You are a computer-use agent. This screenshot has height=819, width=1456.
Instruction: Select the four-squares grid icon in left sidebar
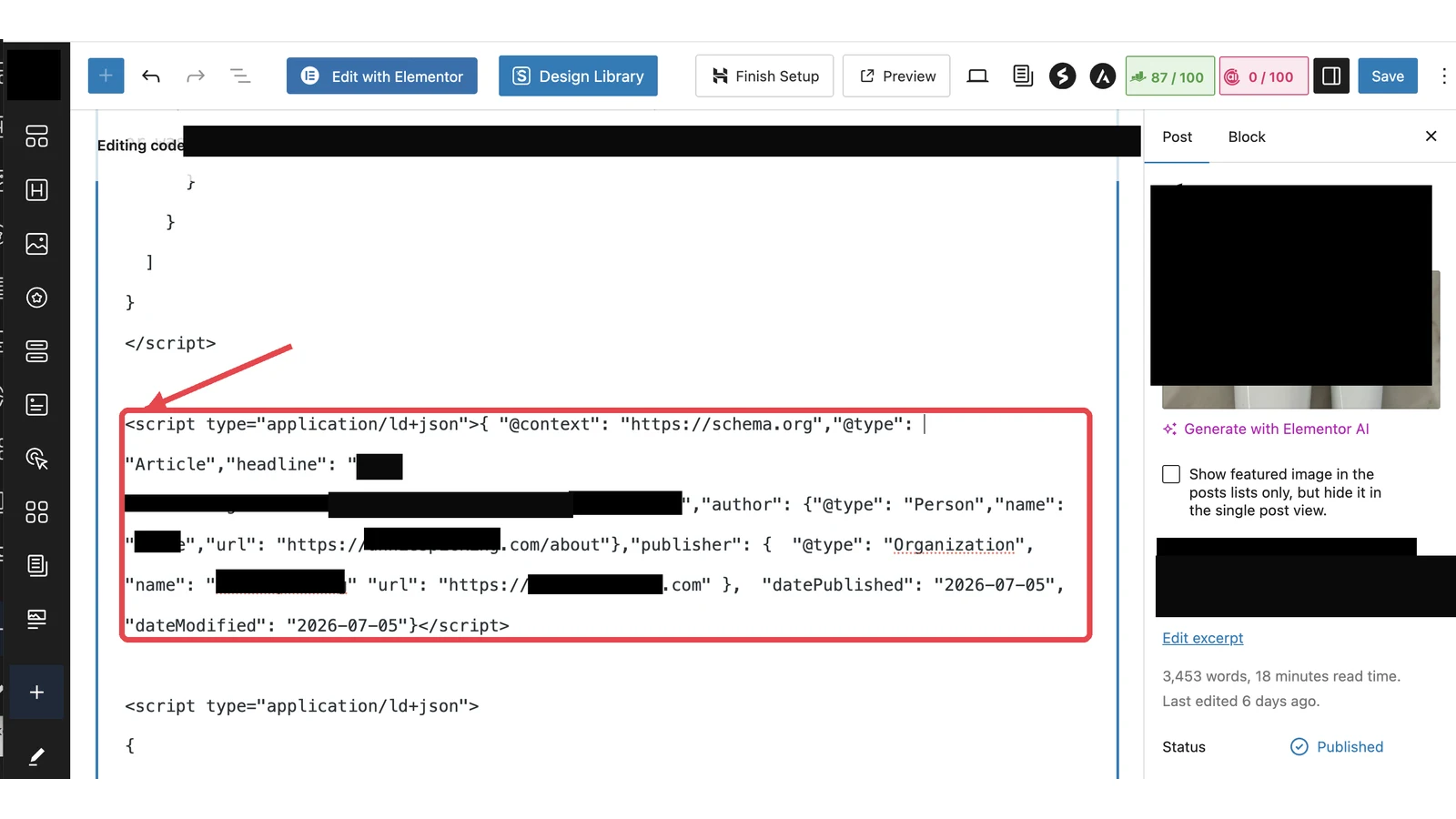36,512
